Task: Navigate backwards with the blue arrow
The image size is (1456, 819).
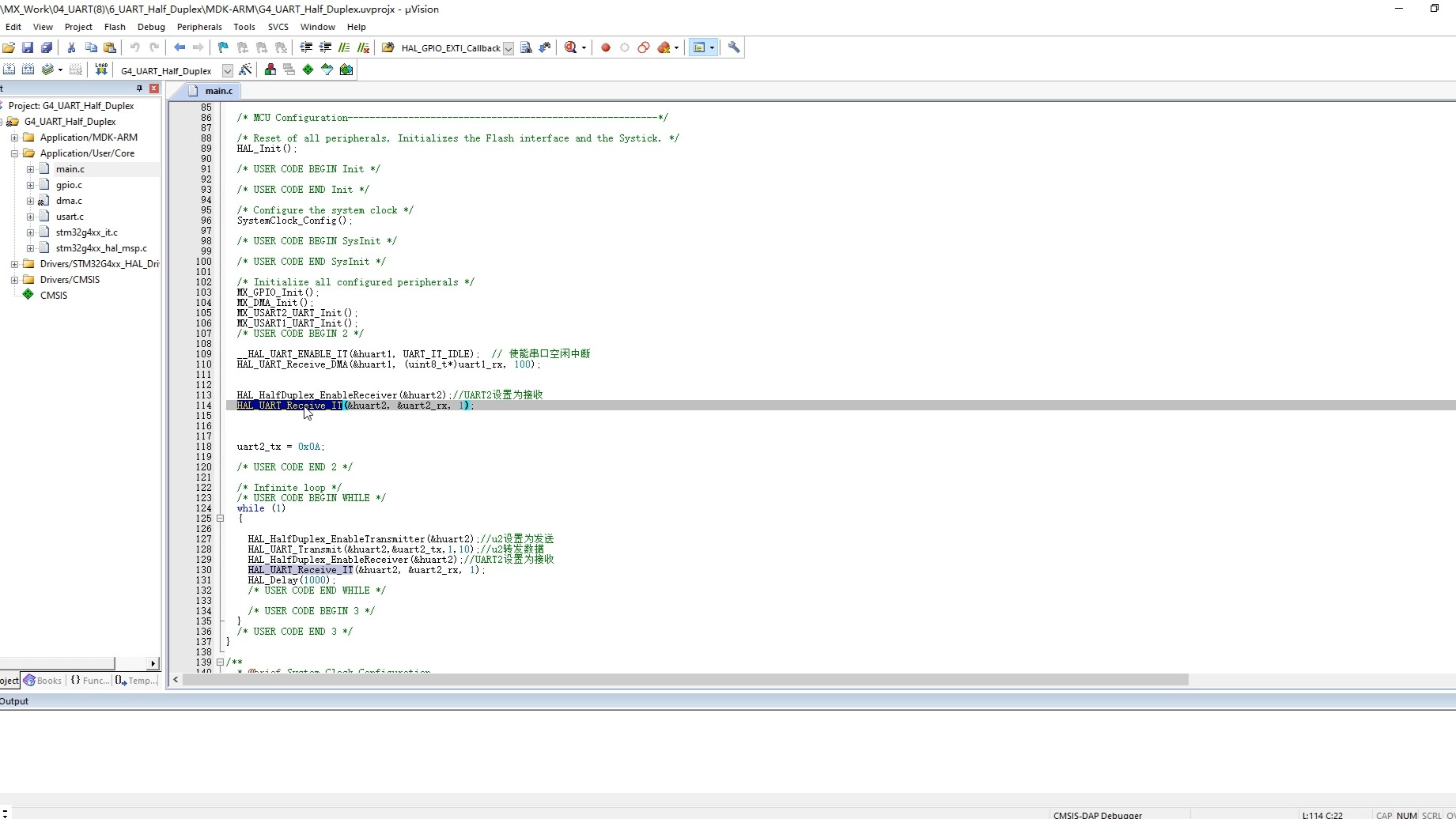Action: point(180,47)
